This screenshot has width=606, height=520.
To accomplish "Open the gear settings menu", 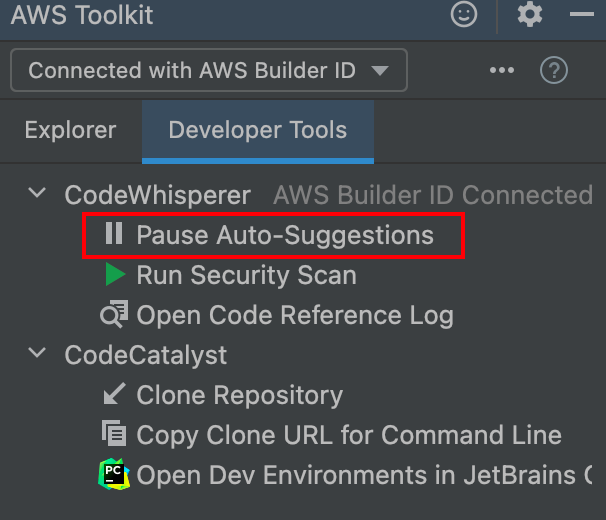I will [x=529, y=15].
